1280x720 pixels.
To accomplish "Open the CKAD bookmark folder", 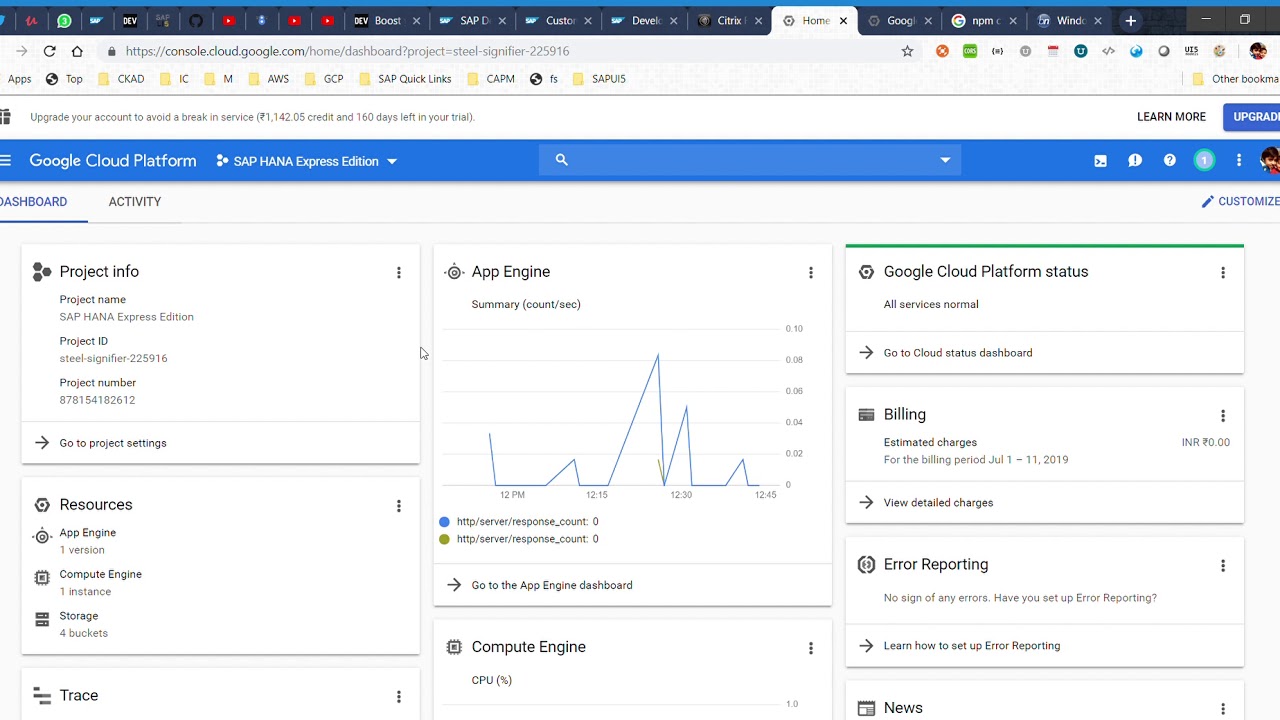I will pos(121,79).
